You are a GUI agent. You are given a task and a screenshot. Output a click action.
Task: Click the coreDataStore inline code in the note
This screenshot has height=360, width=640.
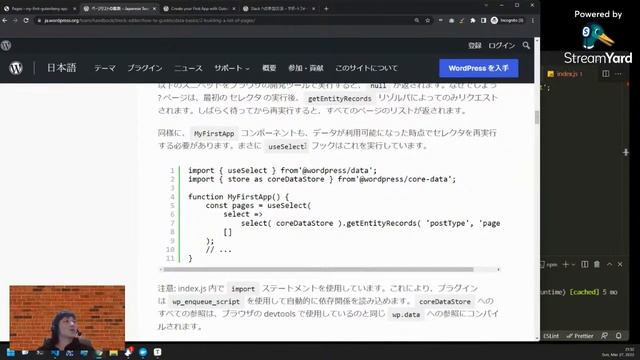(445, 302)
